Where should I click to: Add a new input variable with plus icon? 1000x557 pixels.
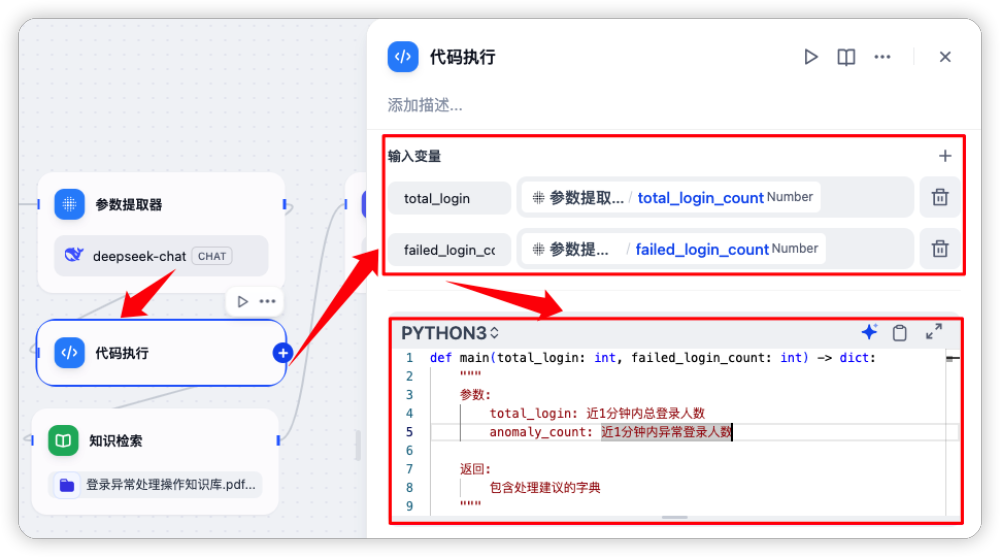(x=945, y=156)
